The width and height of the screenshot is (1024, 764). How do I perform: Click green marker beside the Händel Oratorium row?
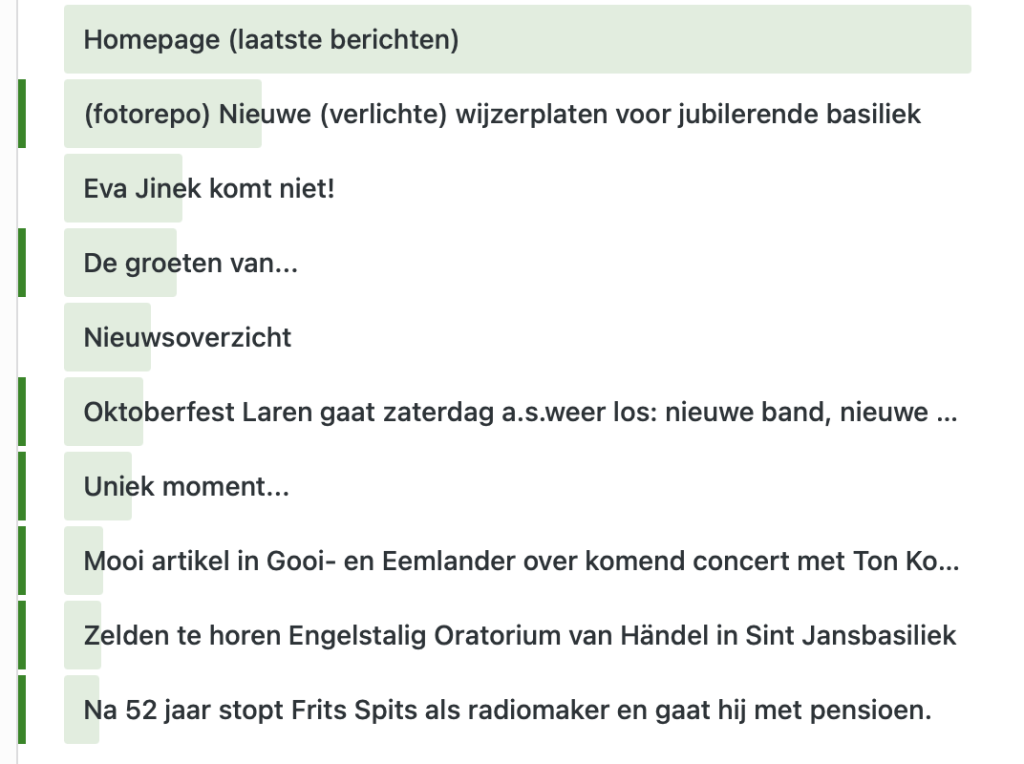[22, 635]
